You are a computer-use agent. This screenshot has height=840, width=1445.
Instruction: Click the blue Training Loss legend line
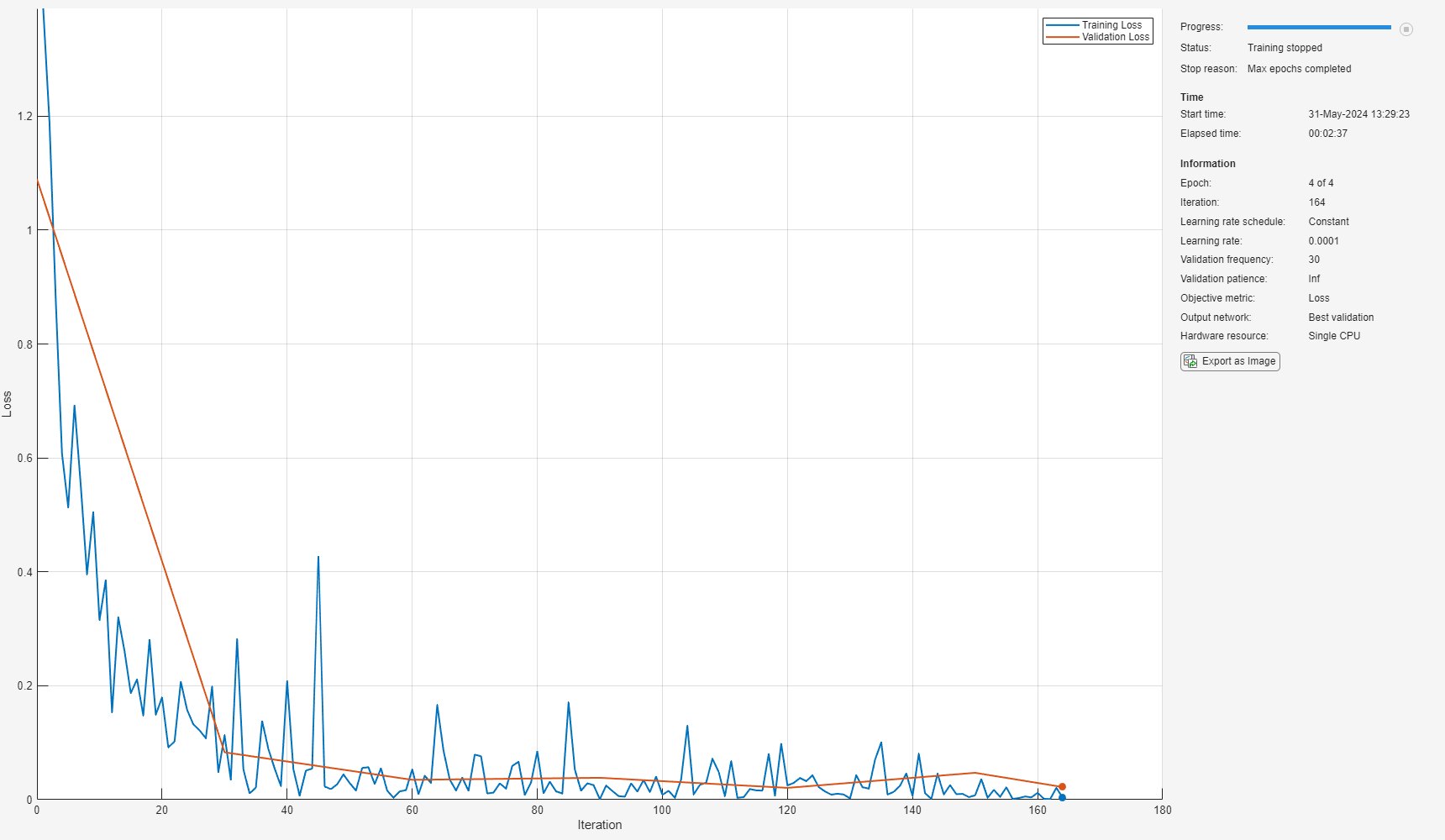click(1062, 25)
